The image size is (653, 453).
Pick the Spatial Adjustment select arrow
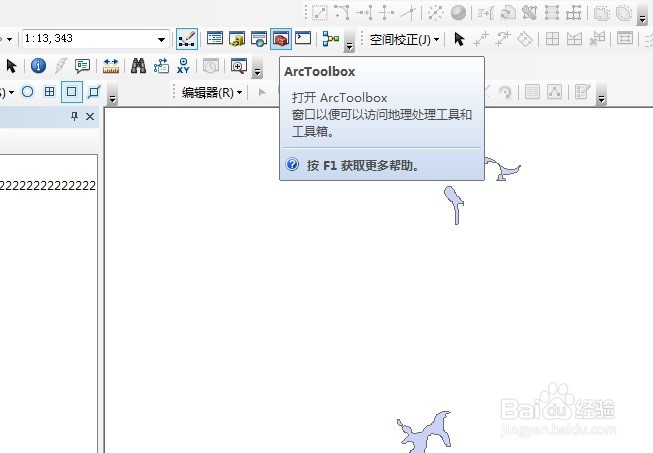point(459,39)
